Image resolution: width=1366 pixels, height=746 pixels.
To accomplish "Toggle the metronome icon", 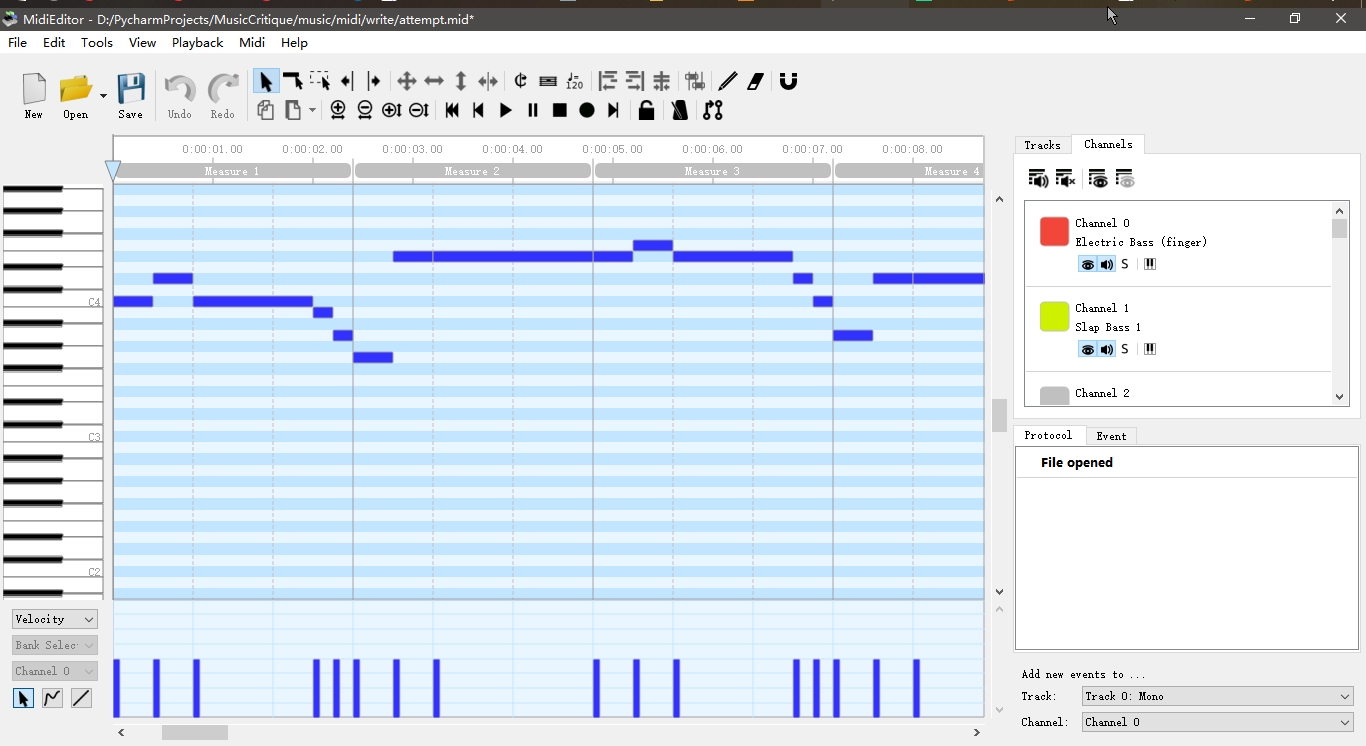I will point(680,110).
